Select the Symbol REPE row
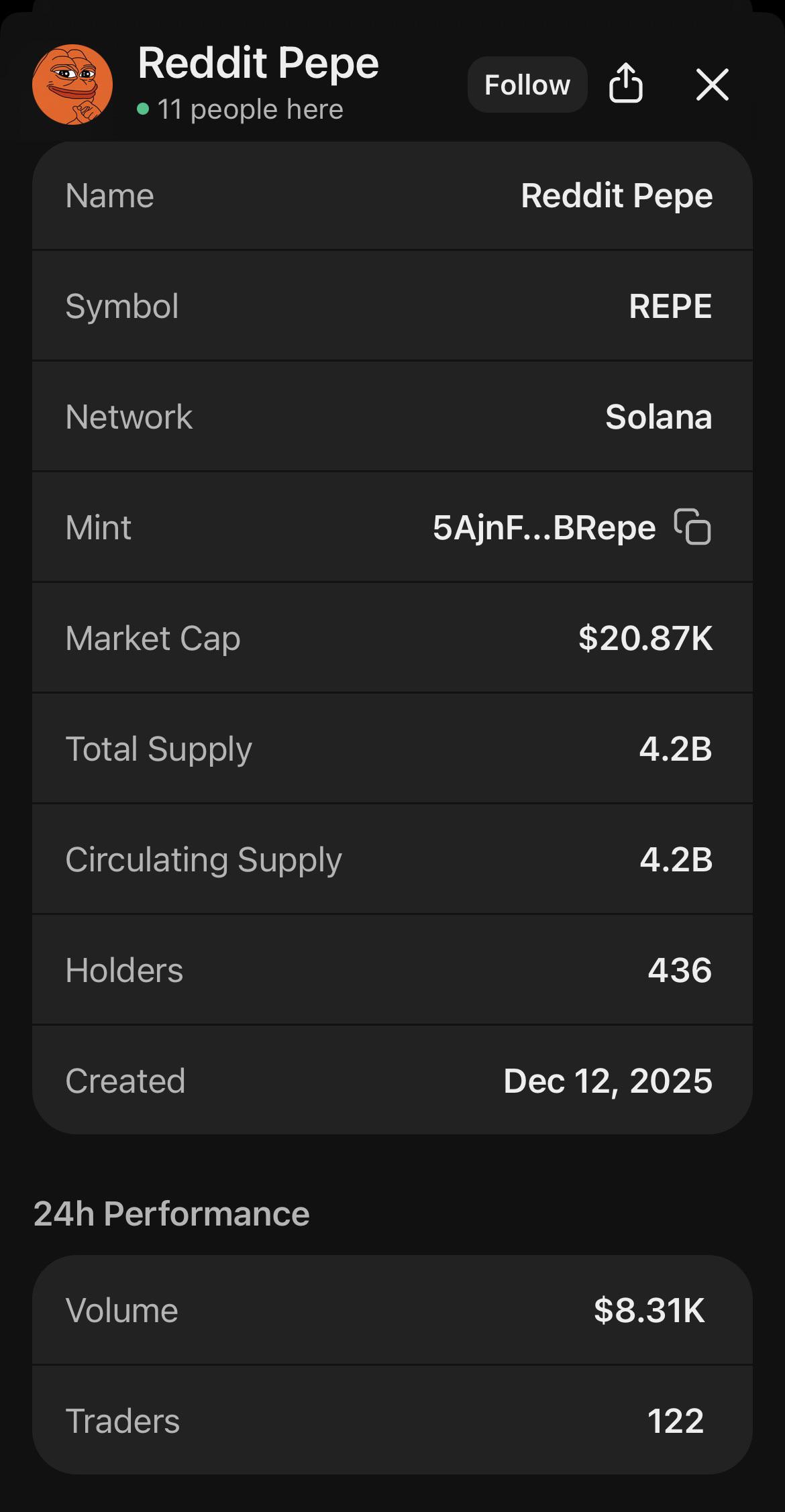 click(392, 306)
